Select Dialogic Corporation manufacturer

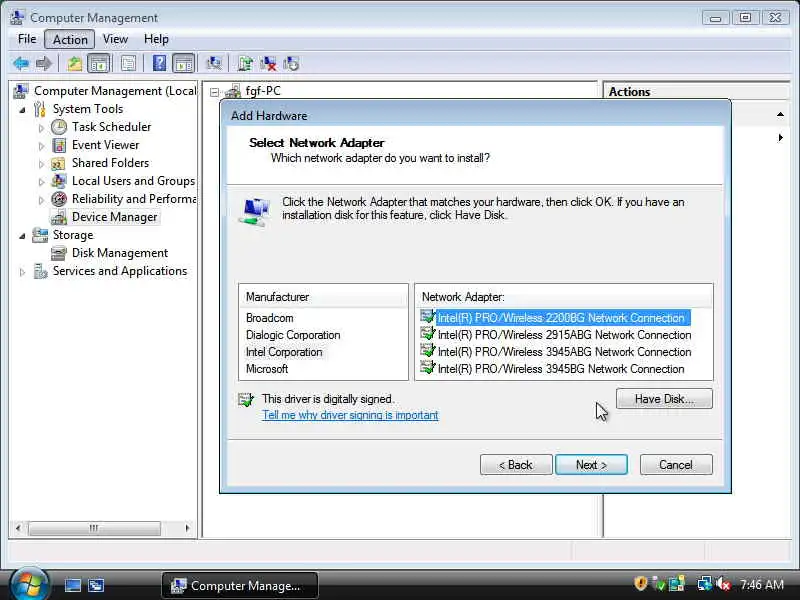pyautogui.click(x=293, y=335)
